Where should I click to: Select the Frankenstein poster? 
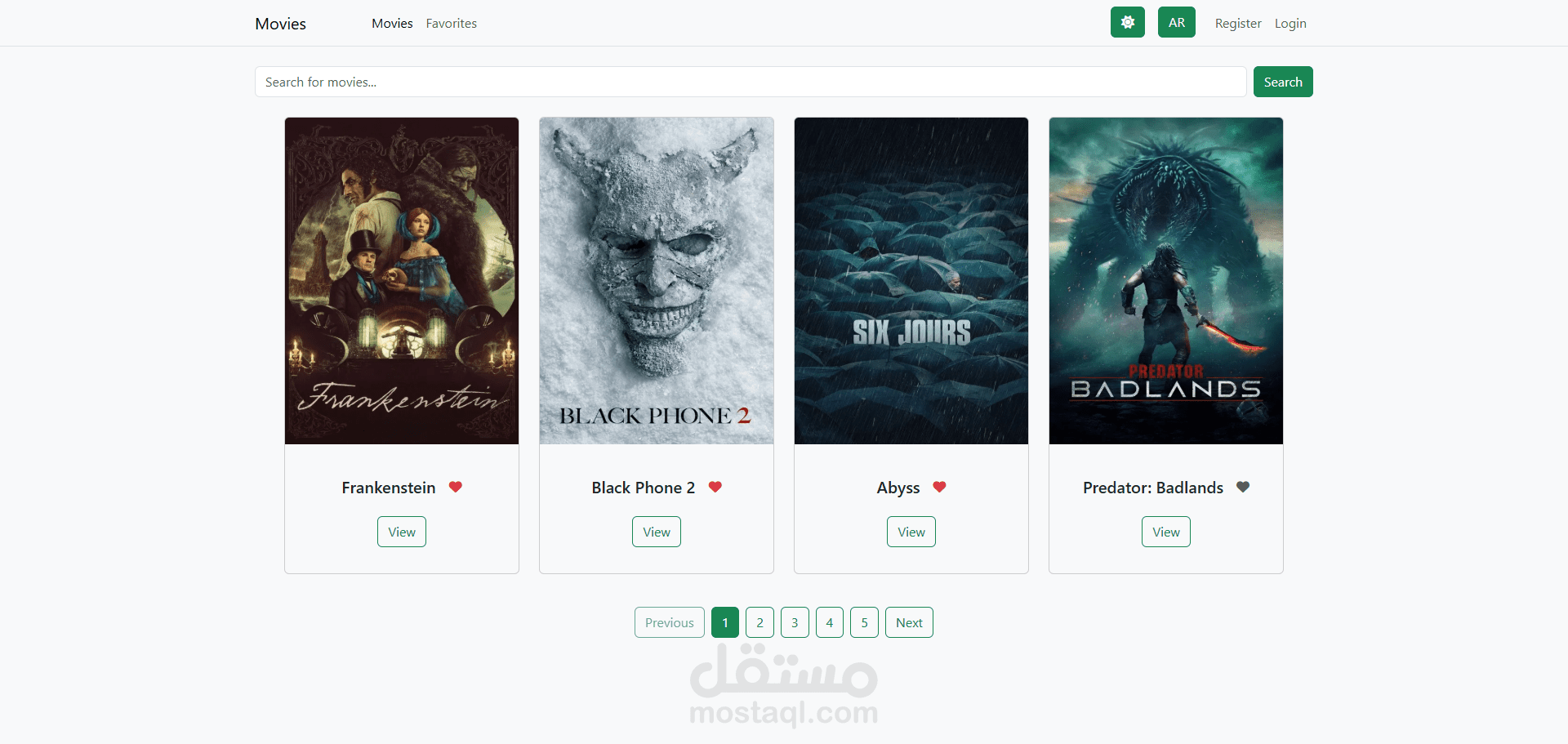(x=402, y=281)
